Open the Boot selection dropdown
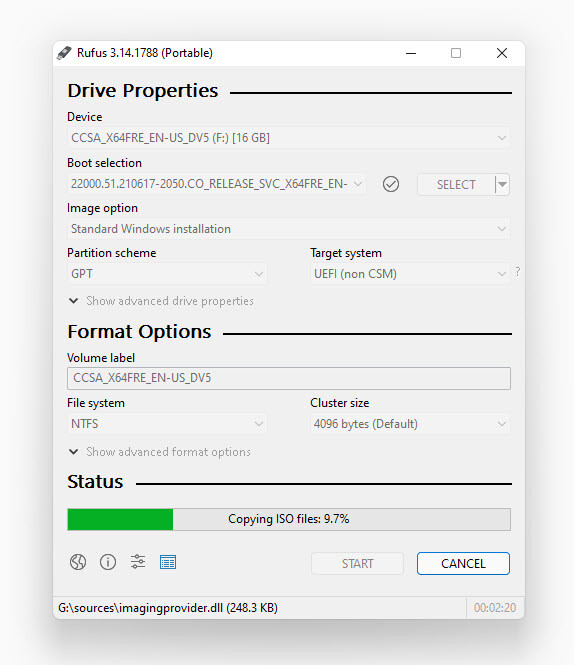The width and height of the screenshot is (574, 665). click(216, 184)
